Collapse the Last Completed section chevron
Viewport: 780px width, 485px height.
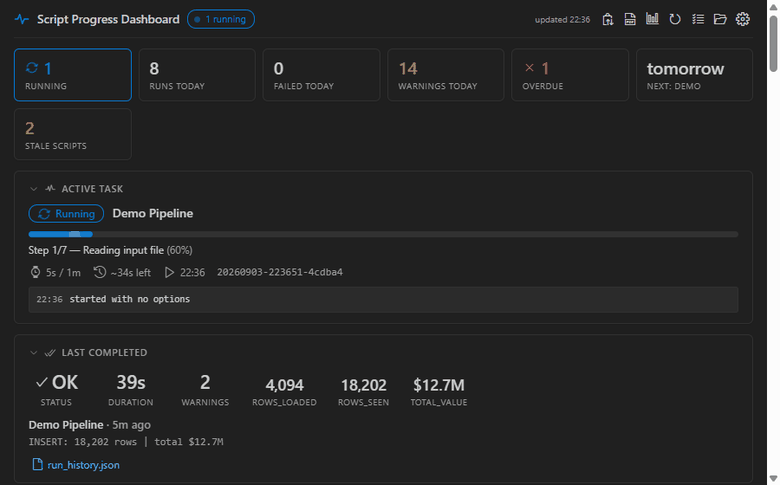coord(34,353)
